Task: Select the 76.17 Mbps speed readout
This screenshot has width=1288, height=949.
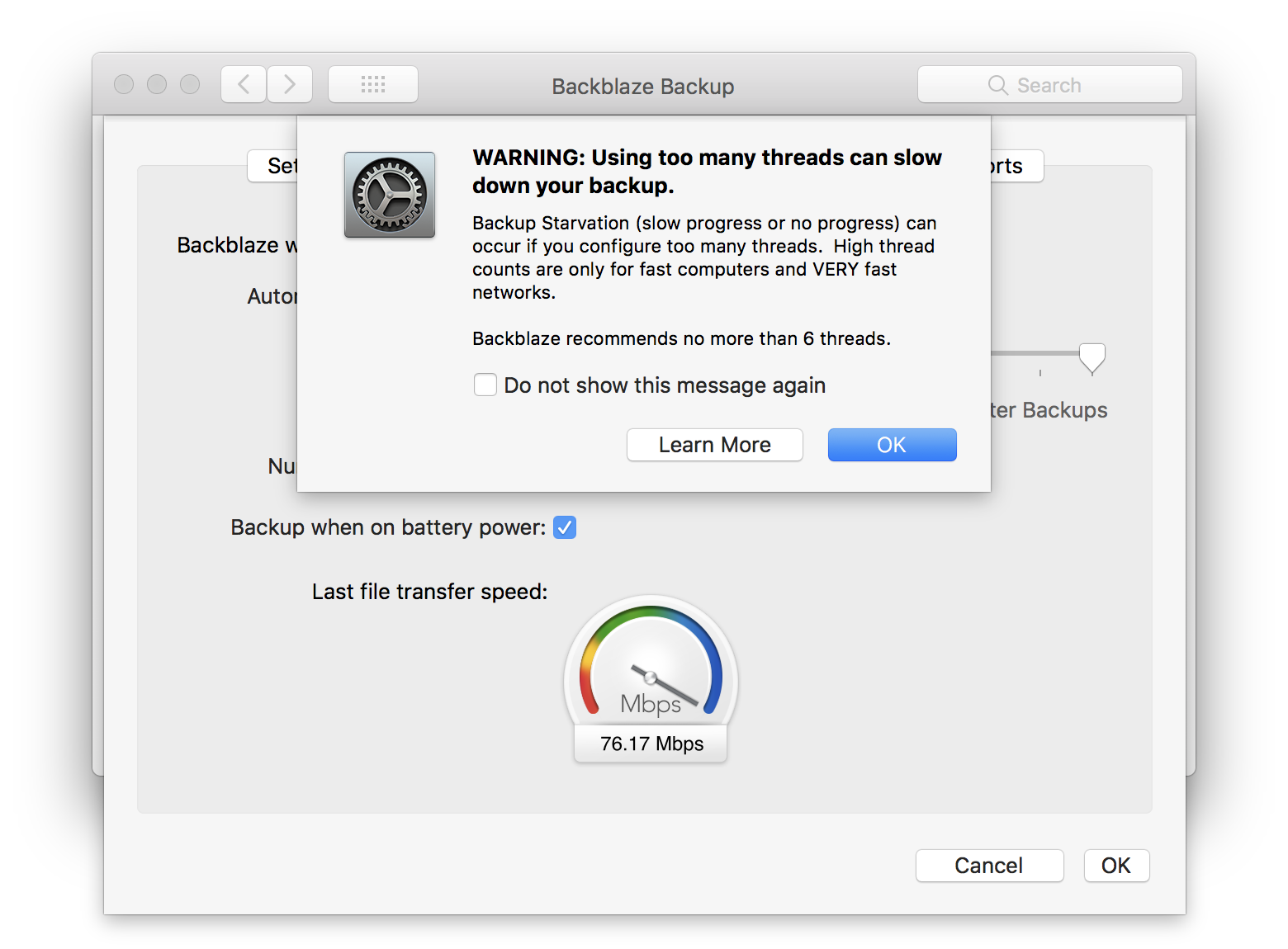Action: click(651, 744)
